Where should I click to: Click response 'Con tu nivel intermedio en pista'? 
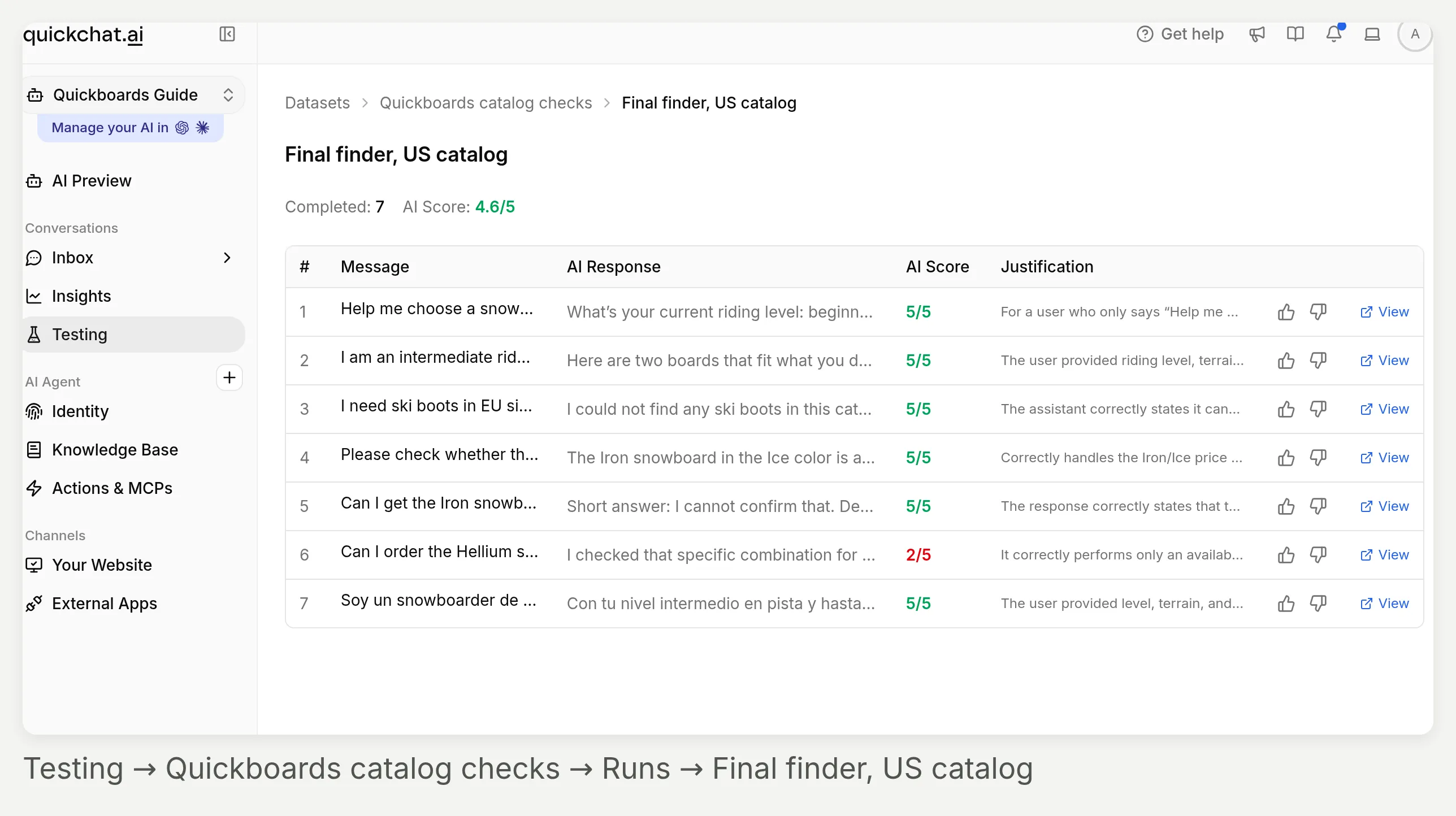tap(721, 604)
